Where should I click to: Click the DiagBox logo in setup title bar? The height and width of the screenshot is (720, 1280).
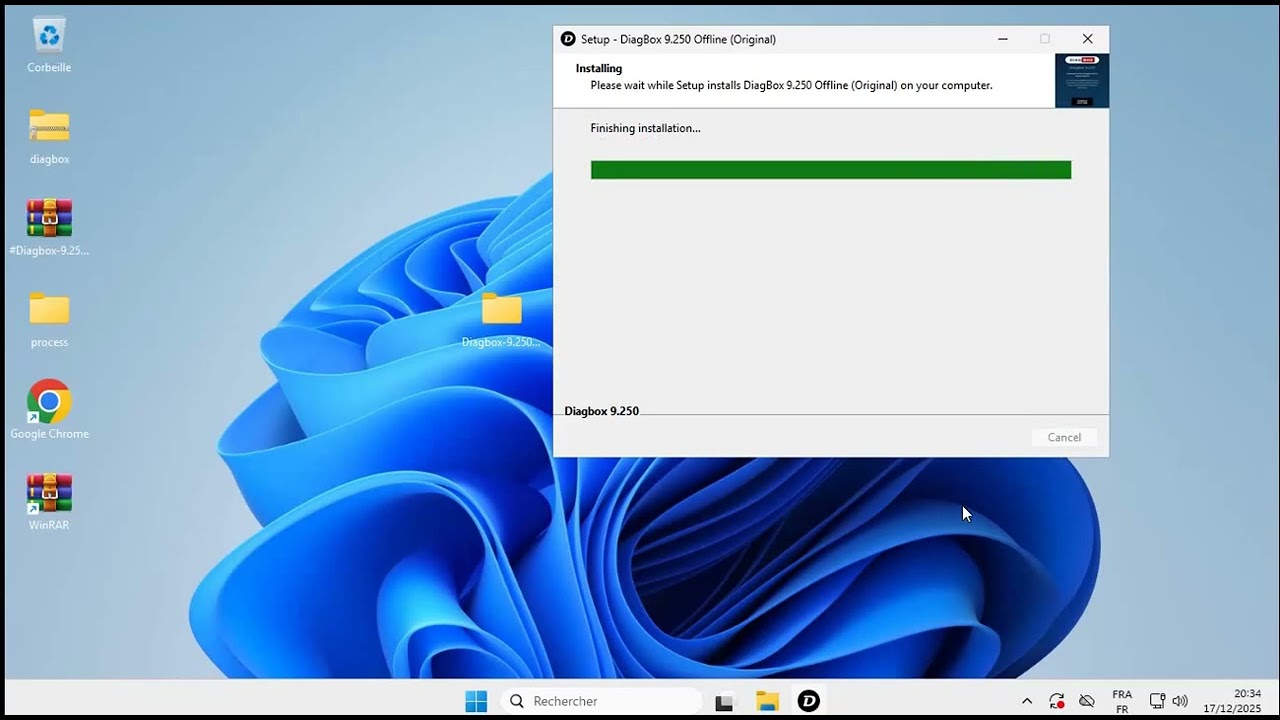pos(568,39)
